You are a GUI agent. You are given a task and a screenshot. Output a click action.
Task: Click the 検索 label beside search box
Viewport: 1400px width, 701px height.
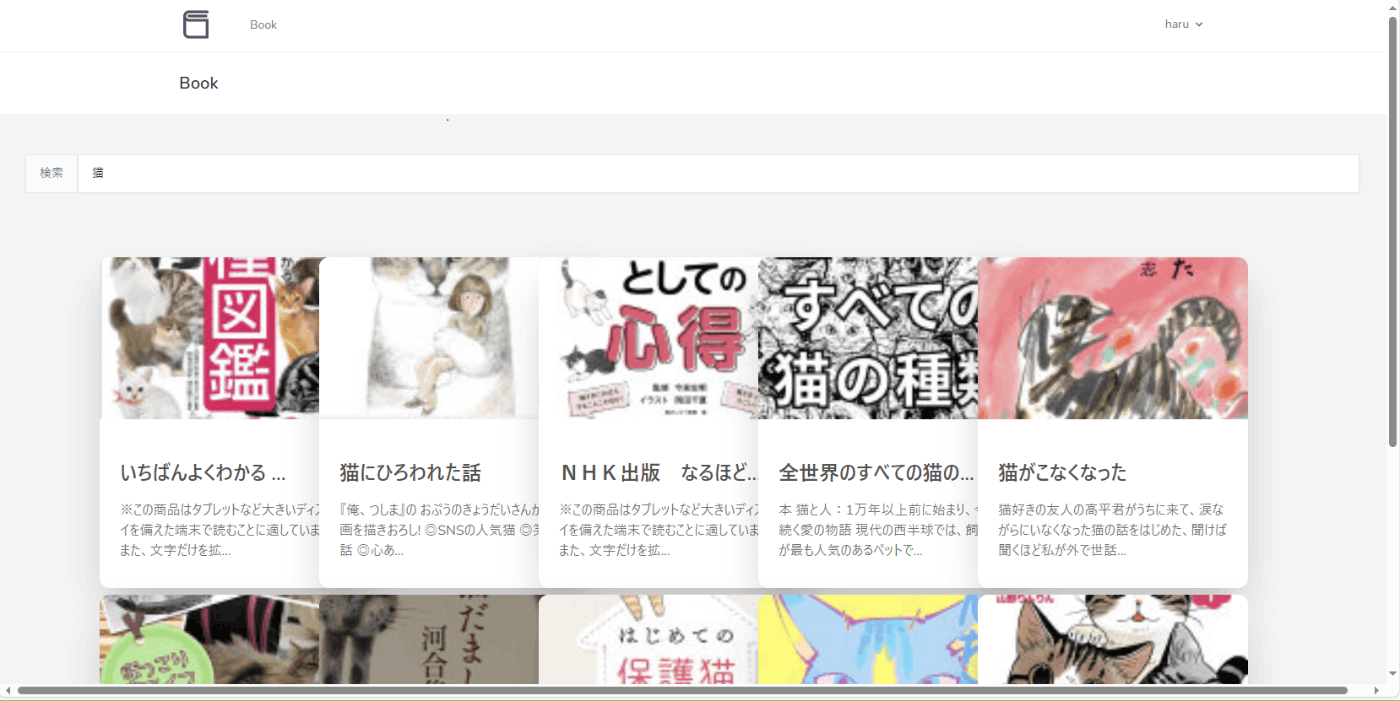[x=52, y=173]
